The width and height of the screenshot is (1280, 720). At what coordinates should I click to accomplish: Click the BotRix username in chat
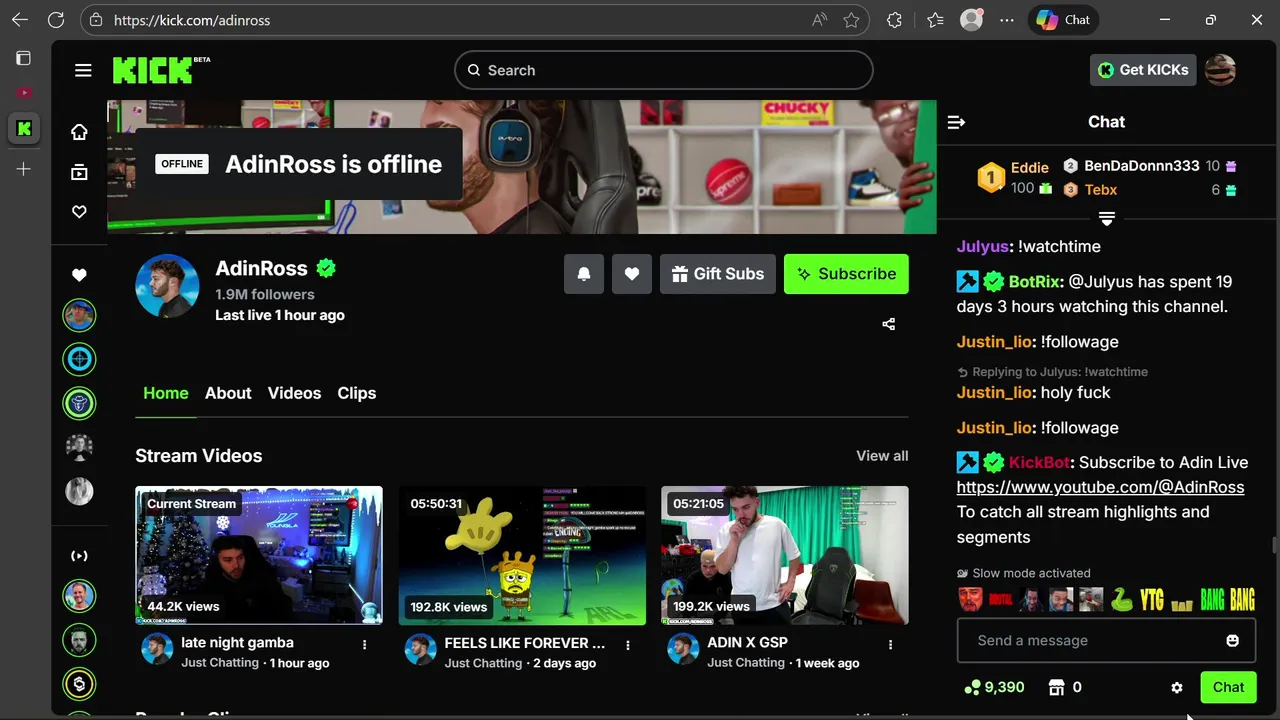1036,282
